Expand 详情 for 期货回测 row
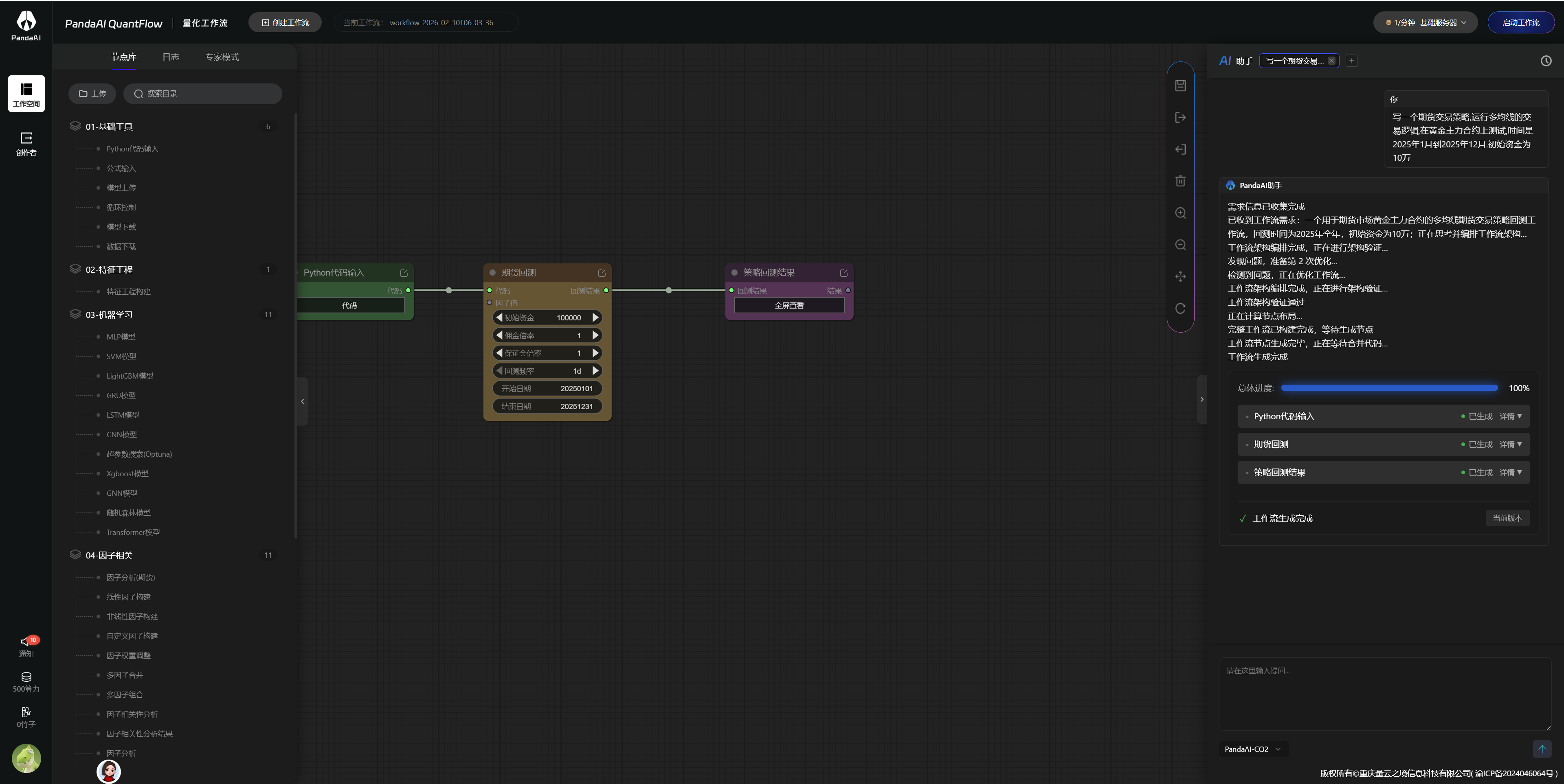 (1511, 444)
